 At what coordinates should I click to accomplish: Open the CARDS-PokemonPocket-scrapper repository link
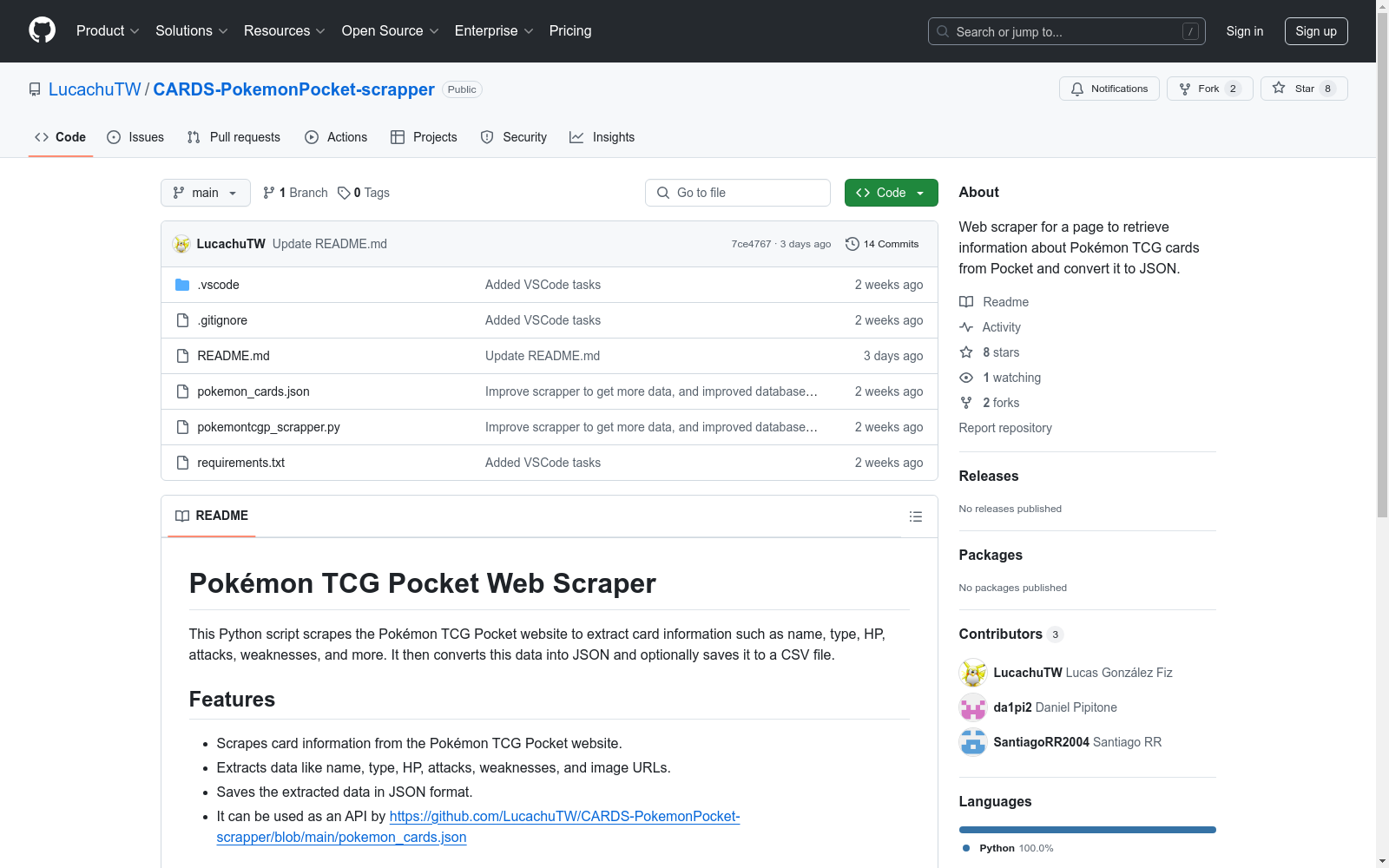click(293, 89)
